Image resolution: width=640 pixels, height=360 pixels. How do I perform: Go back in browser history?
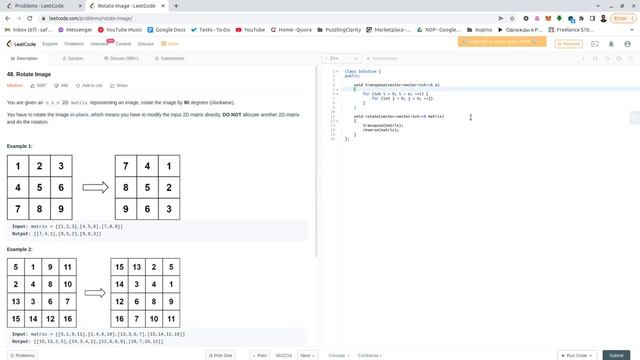tap(8, 18)
